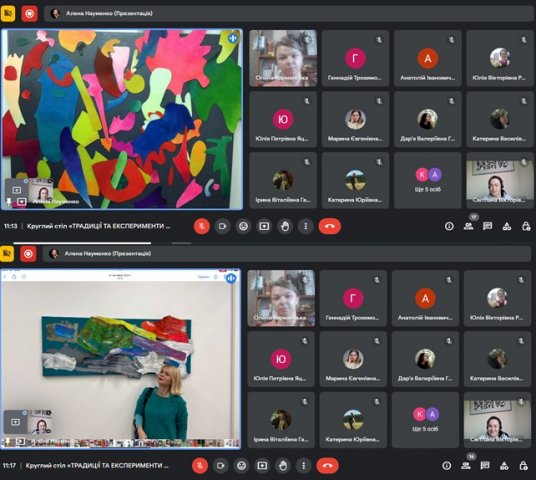Select the abstract painting presentation tile

coord(122,119)
